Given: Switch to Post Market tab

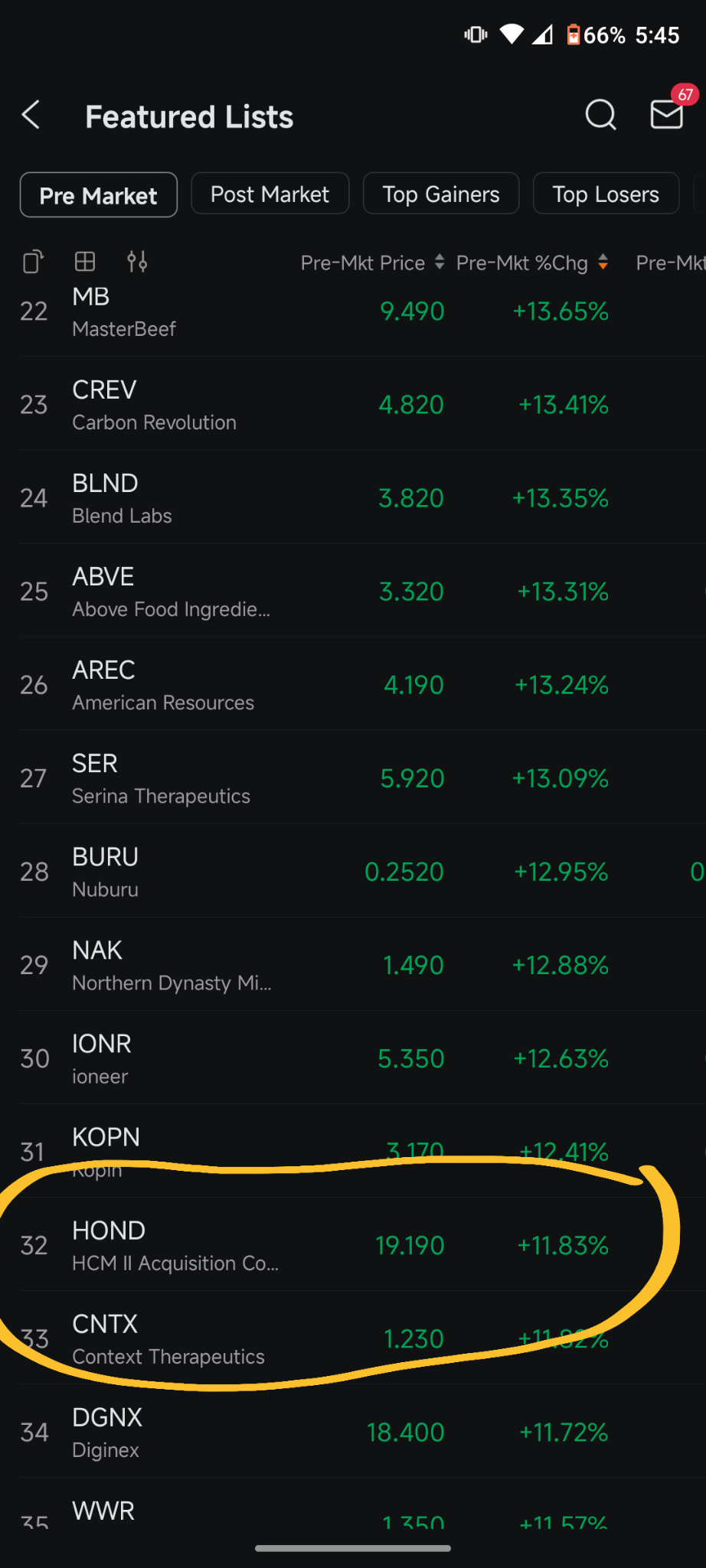Looking at the screenshot, I should [270, 194].
